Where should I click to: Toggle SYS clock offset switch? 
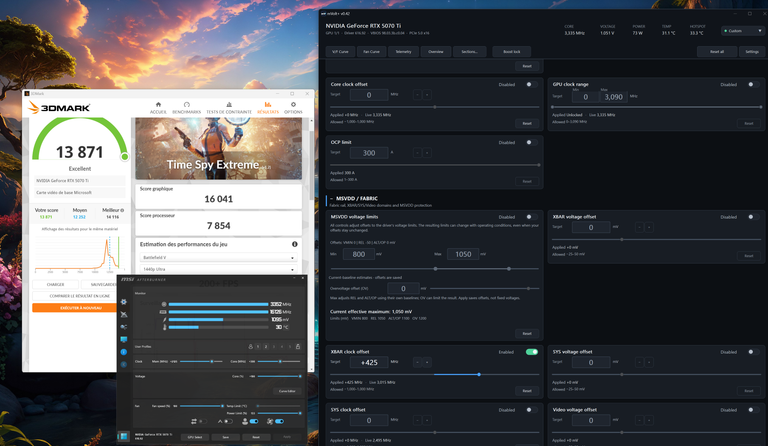tap(531, 410)
